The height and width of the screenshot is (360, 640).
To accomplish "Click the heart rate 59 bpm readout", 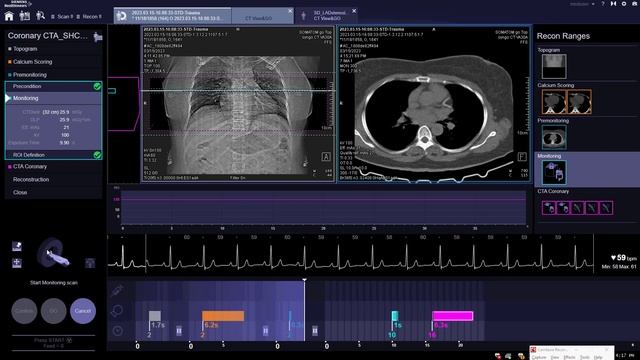I will [x=623, y=258].
